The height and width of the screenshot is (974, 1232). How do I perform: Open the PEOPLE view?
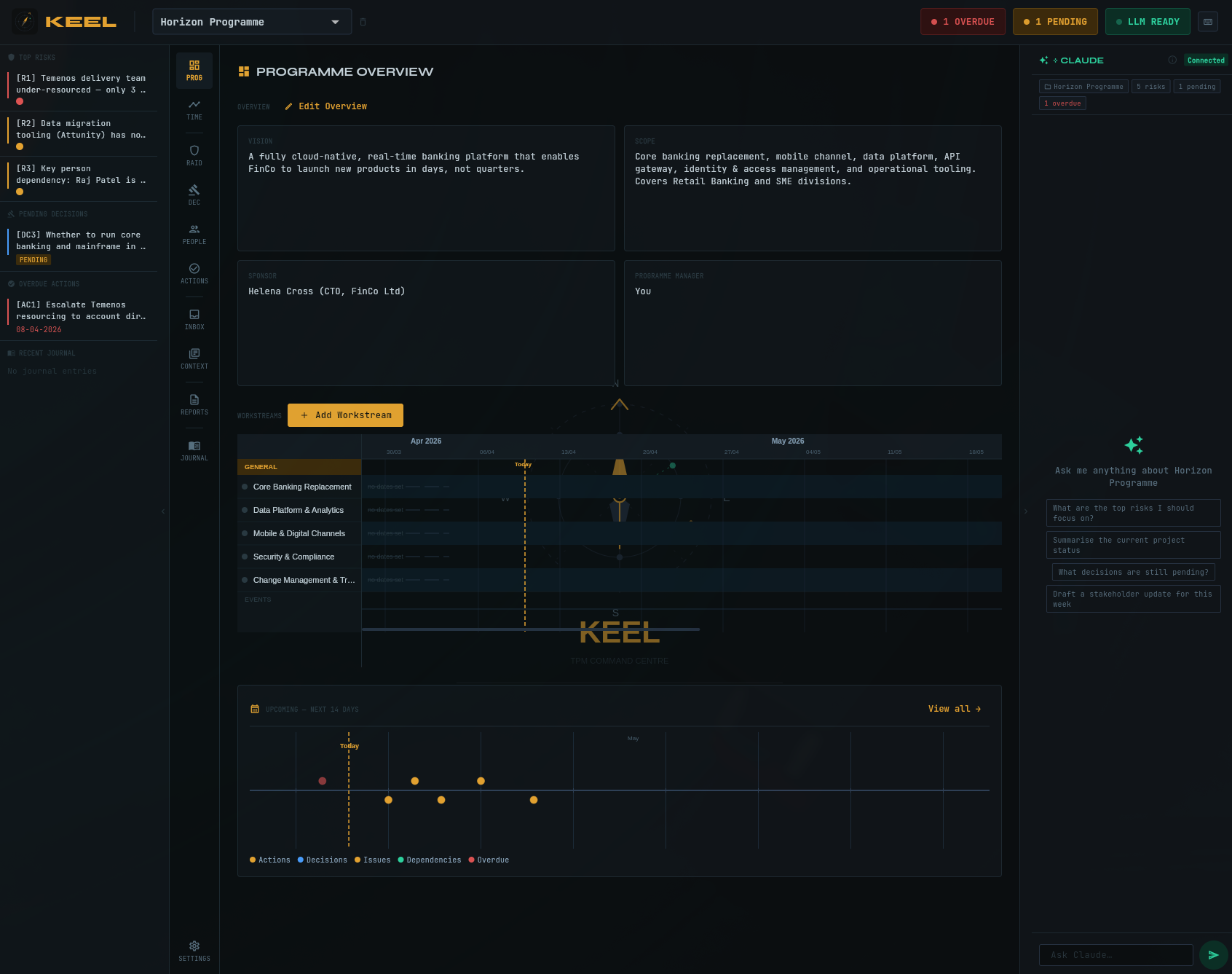click(x=194, y=235)
